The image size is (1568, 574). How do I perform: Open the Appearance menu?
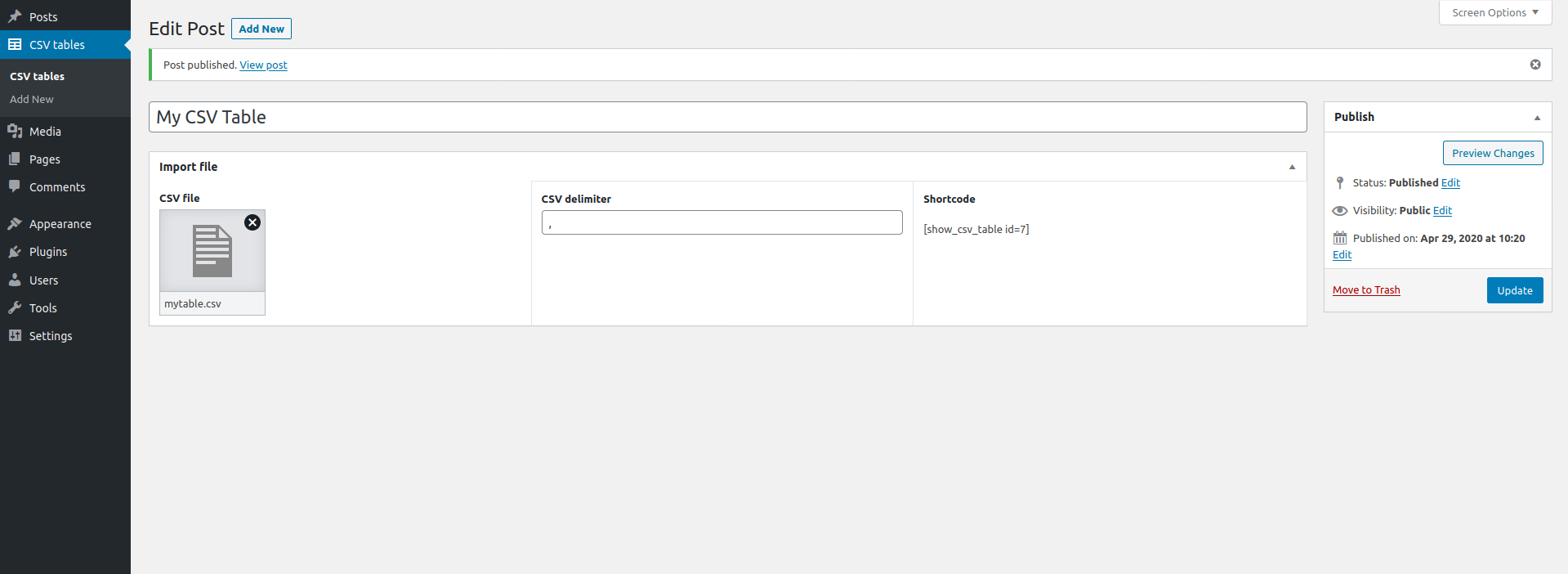65,223
